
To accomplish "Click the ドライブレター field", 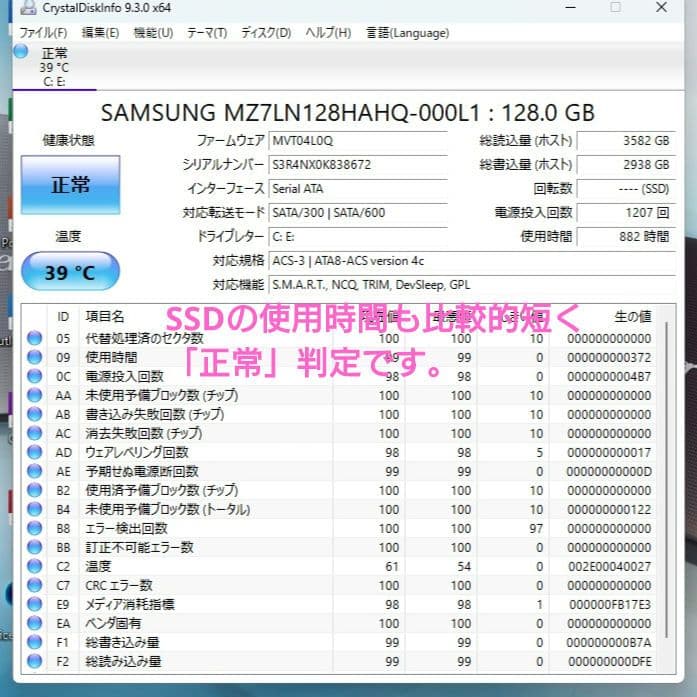I will [358, 237].
